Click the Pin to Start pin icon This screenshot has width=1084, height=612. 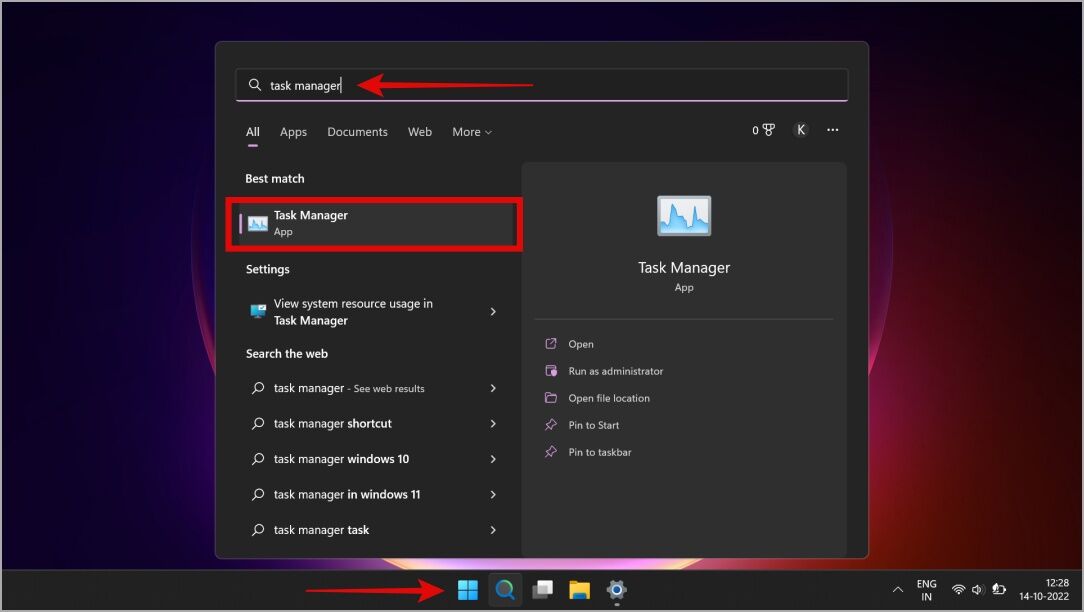click(x=551, y=425)
